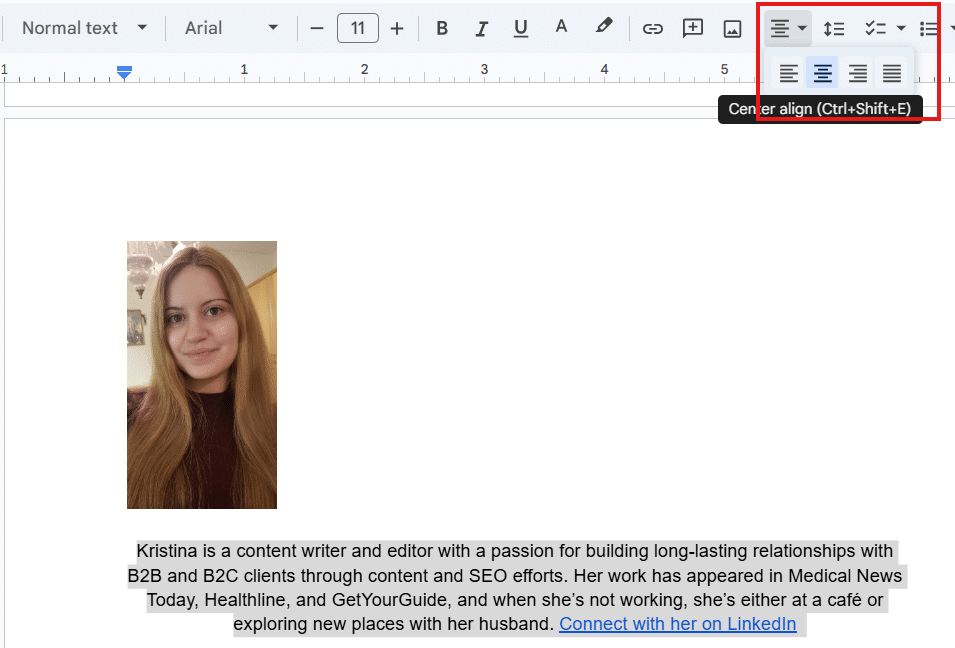The height and width of the screenshot is (648, 955).
Task: Select left align option
Action: point(789,73)
